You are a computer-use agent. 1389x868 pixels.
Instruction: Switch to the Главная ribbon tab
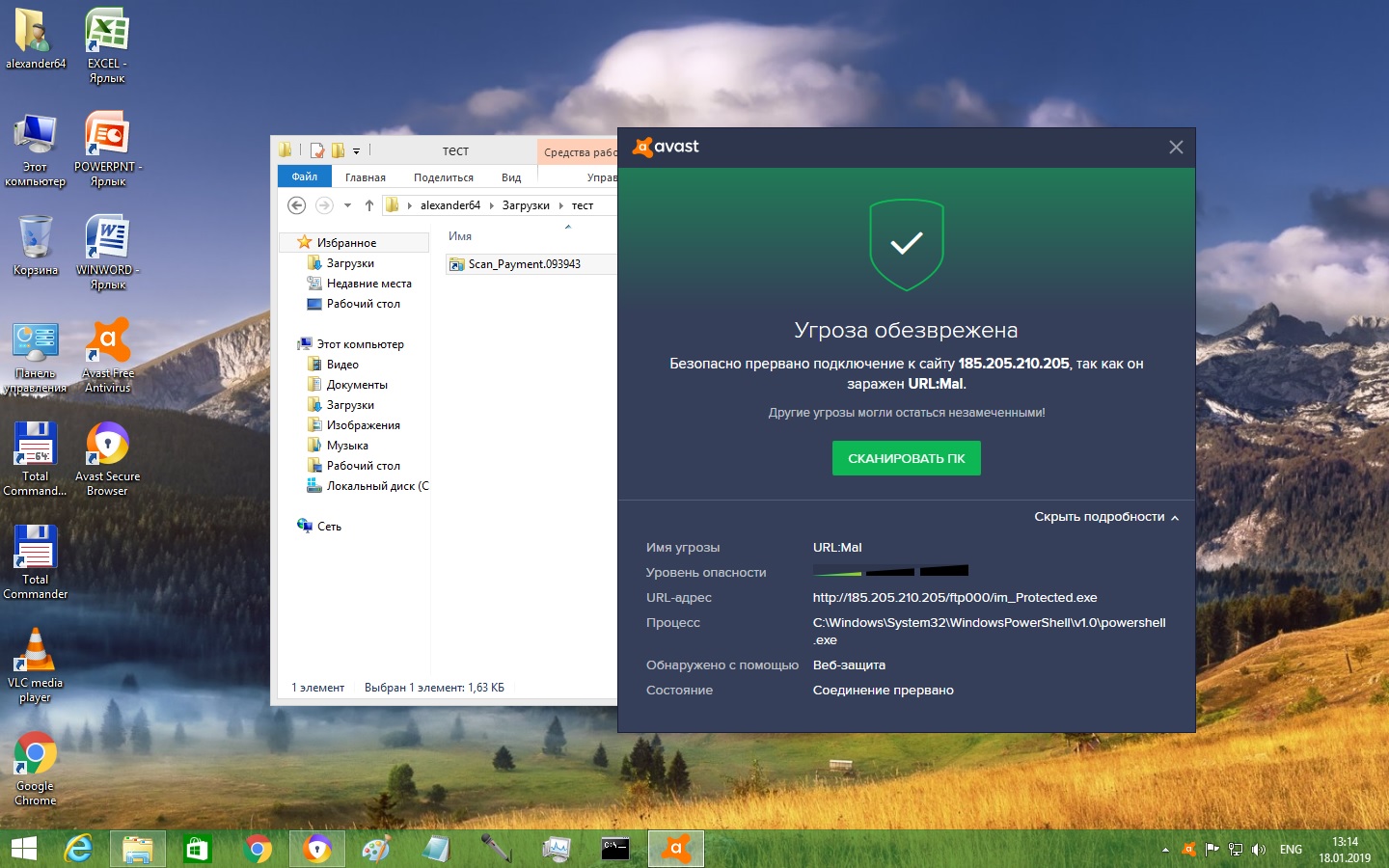(x=366, y=177)
